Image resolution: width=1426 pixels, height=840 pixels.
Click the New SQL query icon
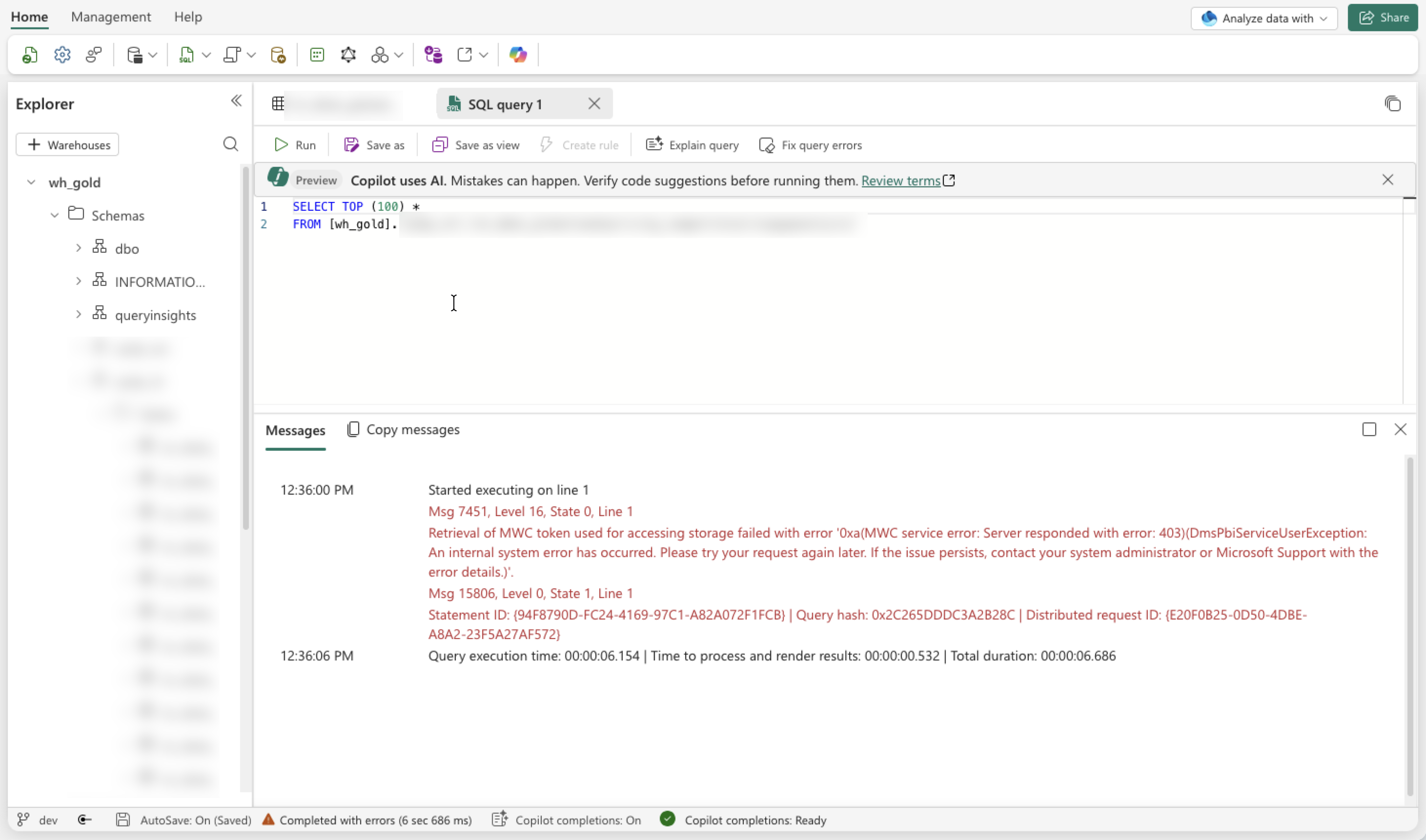click(186, 55)
